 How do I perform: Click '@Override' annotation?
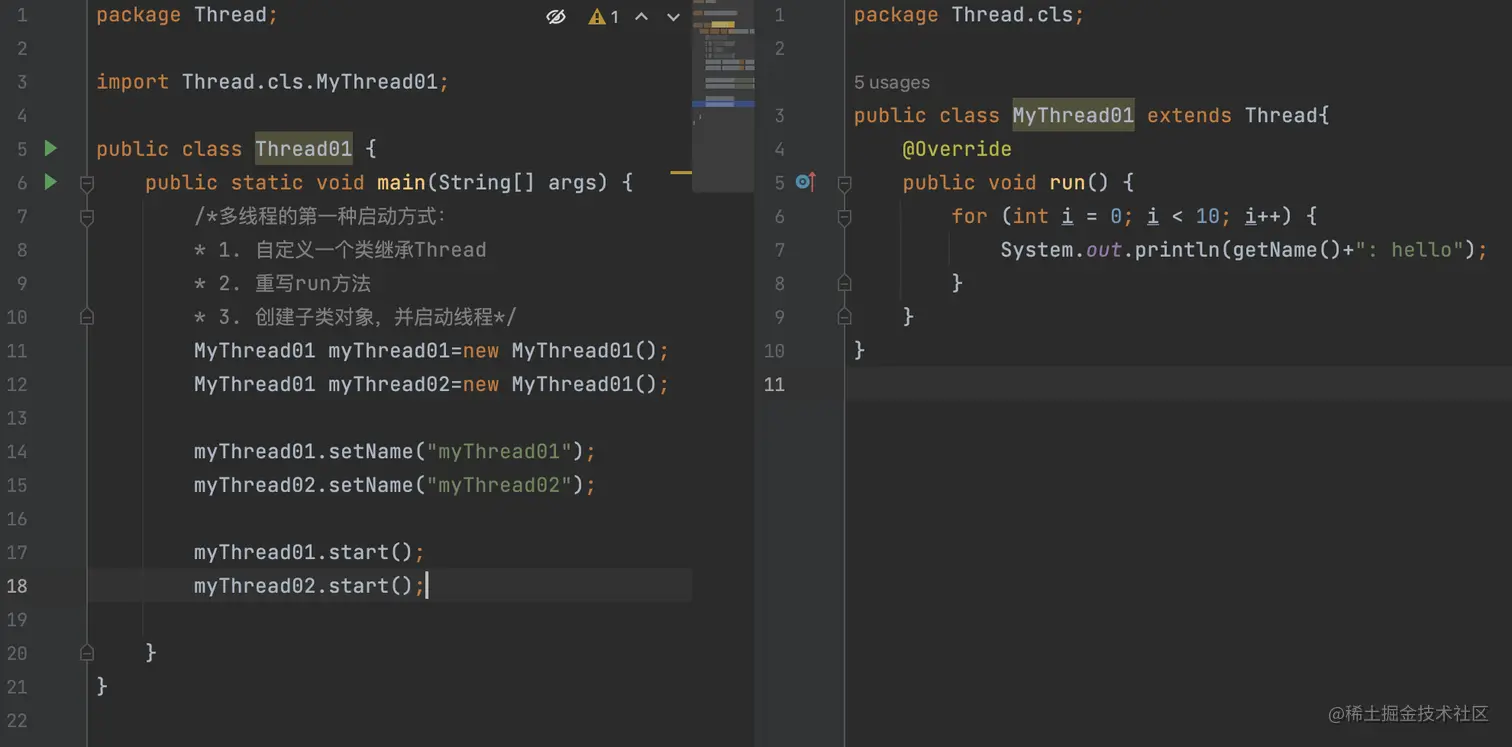[957, 149]
